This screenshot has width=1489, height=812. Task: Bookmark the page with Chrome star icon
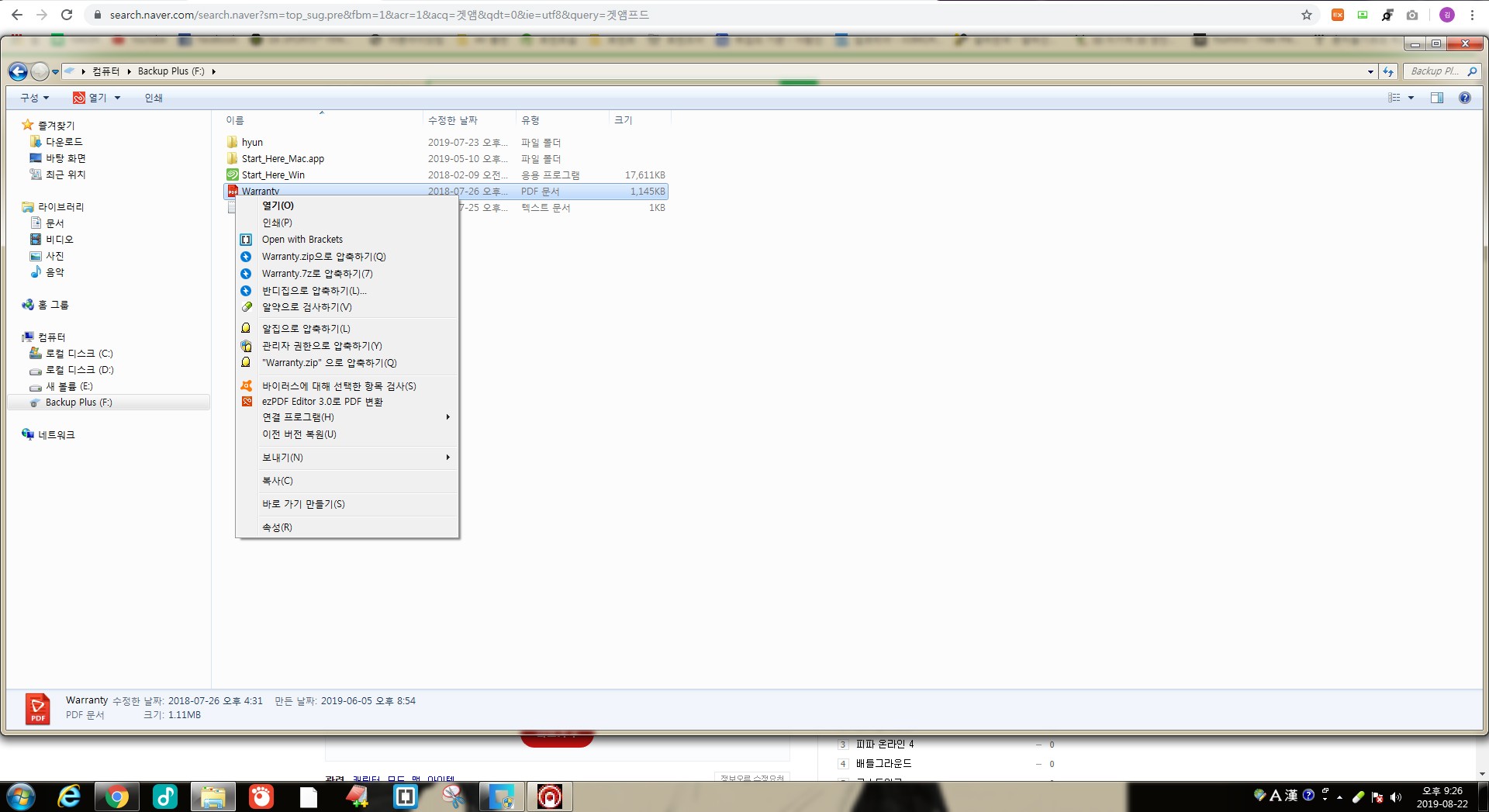1307,15
